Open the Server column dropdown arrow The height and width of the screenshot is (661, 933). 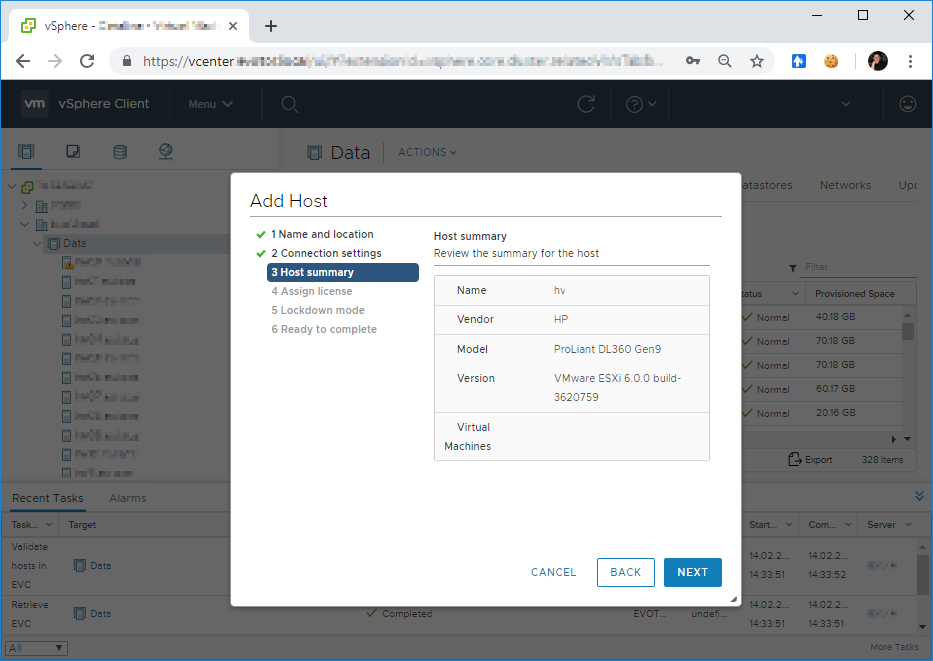point(908,525)
